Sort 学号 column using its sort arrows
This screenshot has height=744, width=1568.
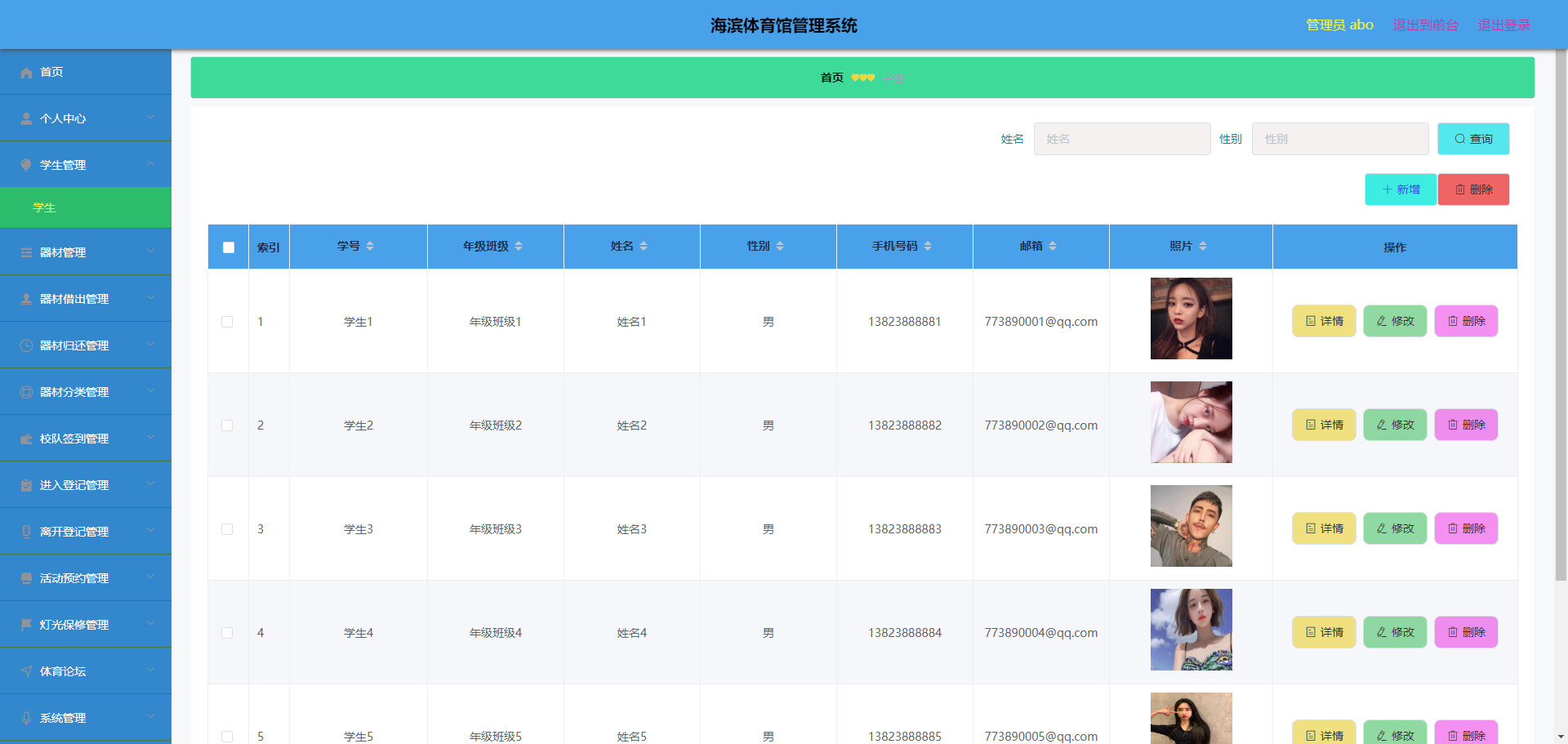pos(370,247)
